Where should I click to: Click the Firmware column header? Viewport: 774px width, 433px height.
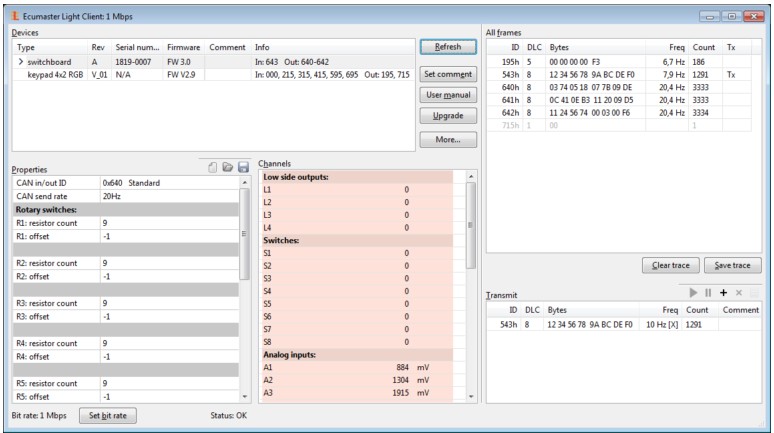[183, 47]
